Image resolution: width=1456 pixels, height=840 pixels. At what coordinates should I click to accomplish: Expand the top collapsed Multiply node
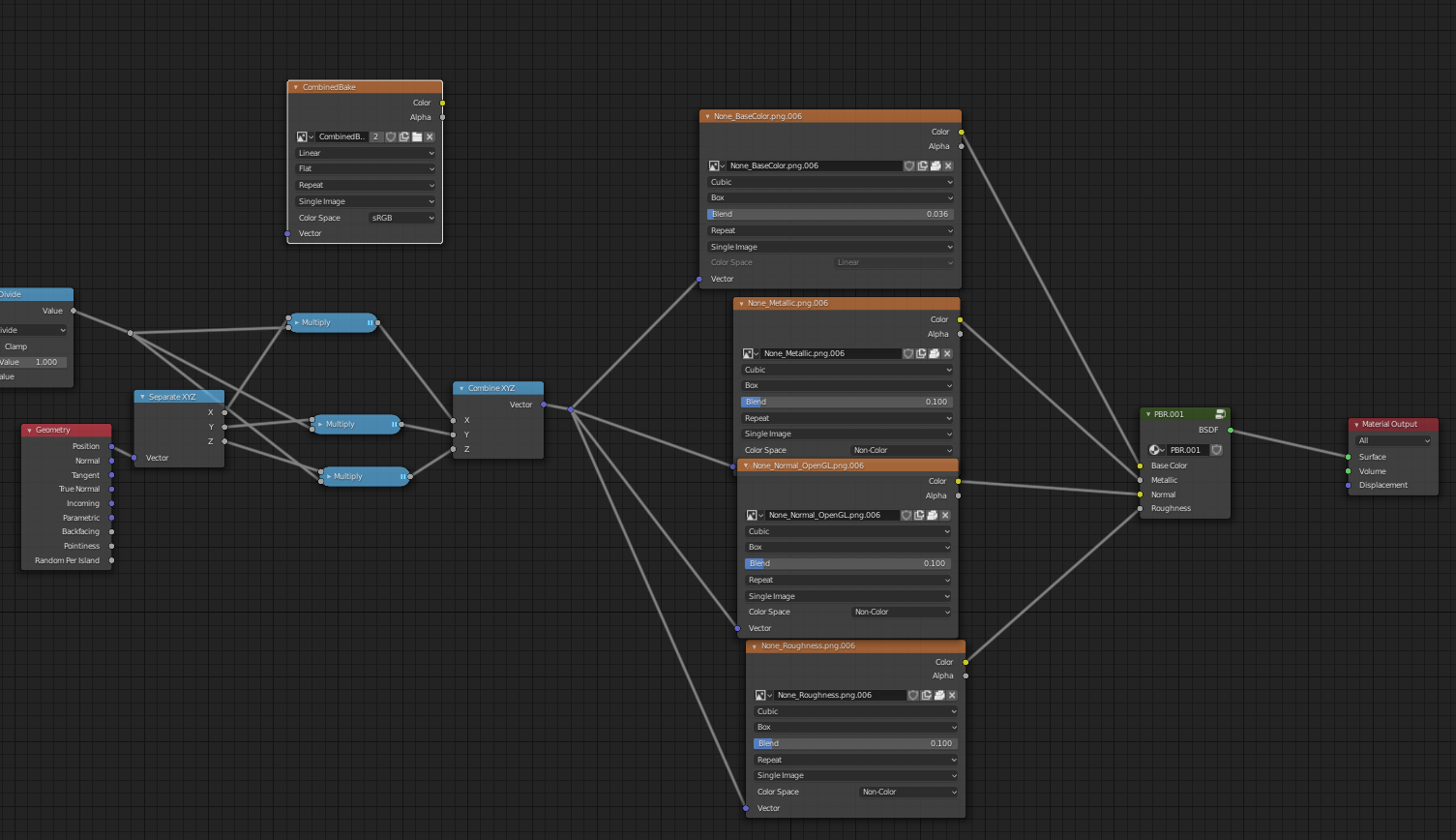(296, 322)
